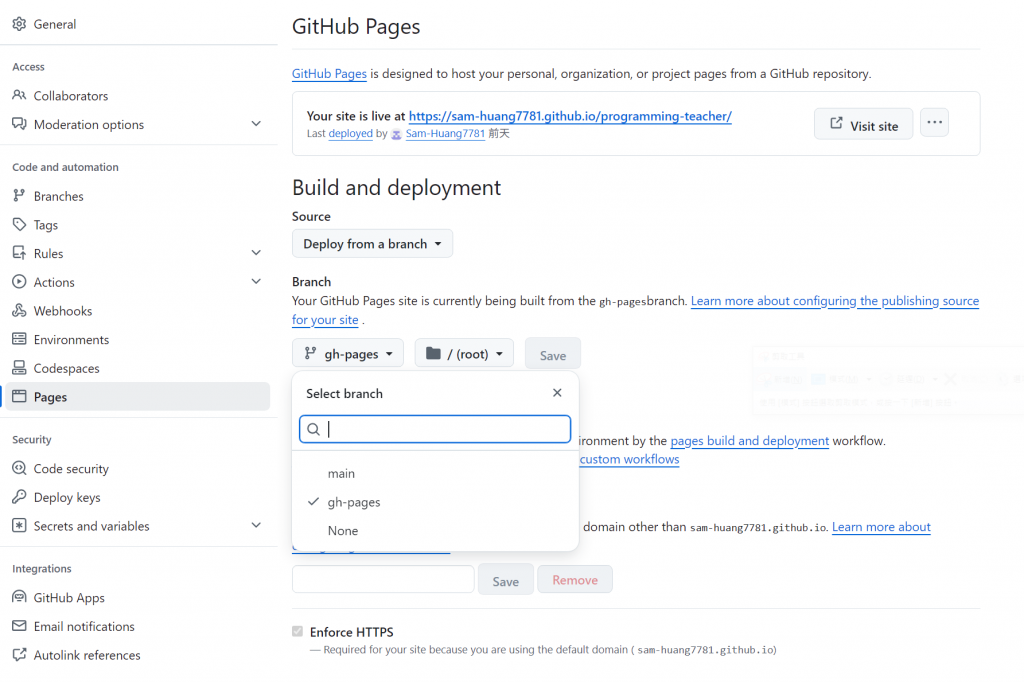Click the Environments server icon

pos(19,339)
